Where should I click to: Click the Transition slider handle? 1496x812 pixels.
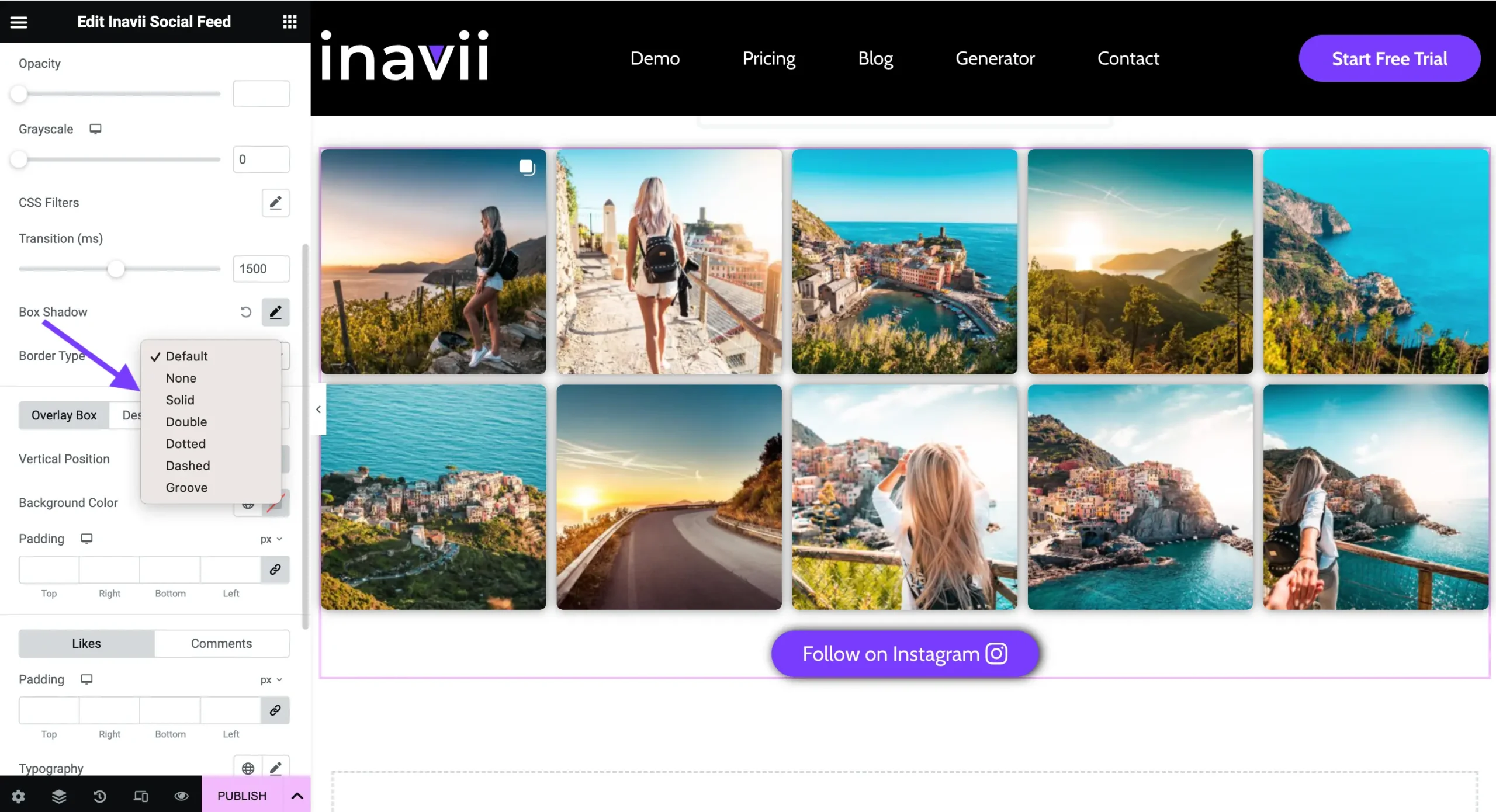coord(116,269)
